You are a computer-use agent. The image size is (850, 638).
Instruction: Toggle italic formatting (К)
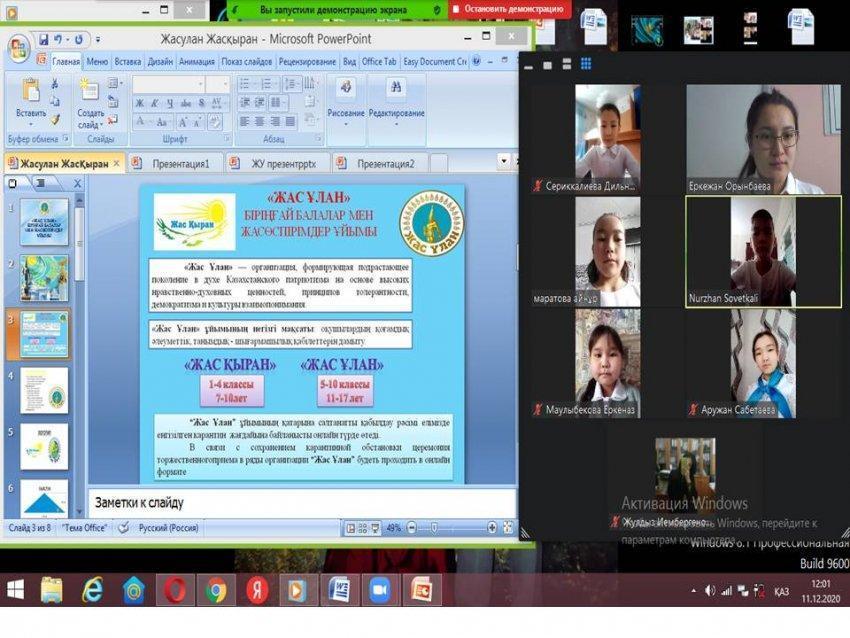tap(155, 103)
